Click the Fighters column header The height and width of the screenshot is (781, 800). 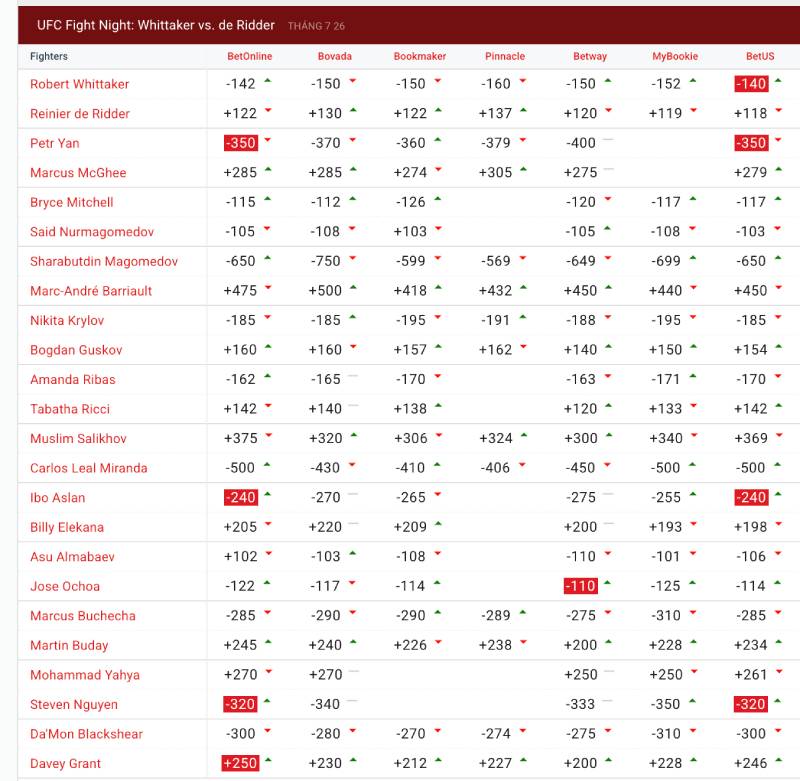tap(48, 57)
